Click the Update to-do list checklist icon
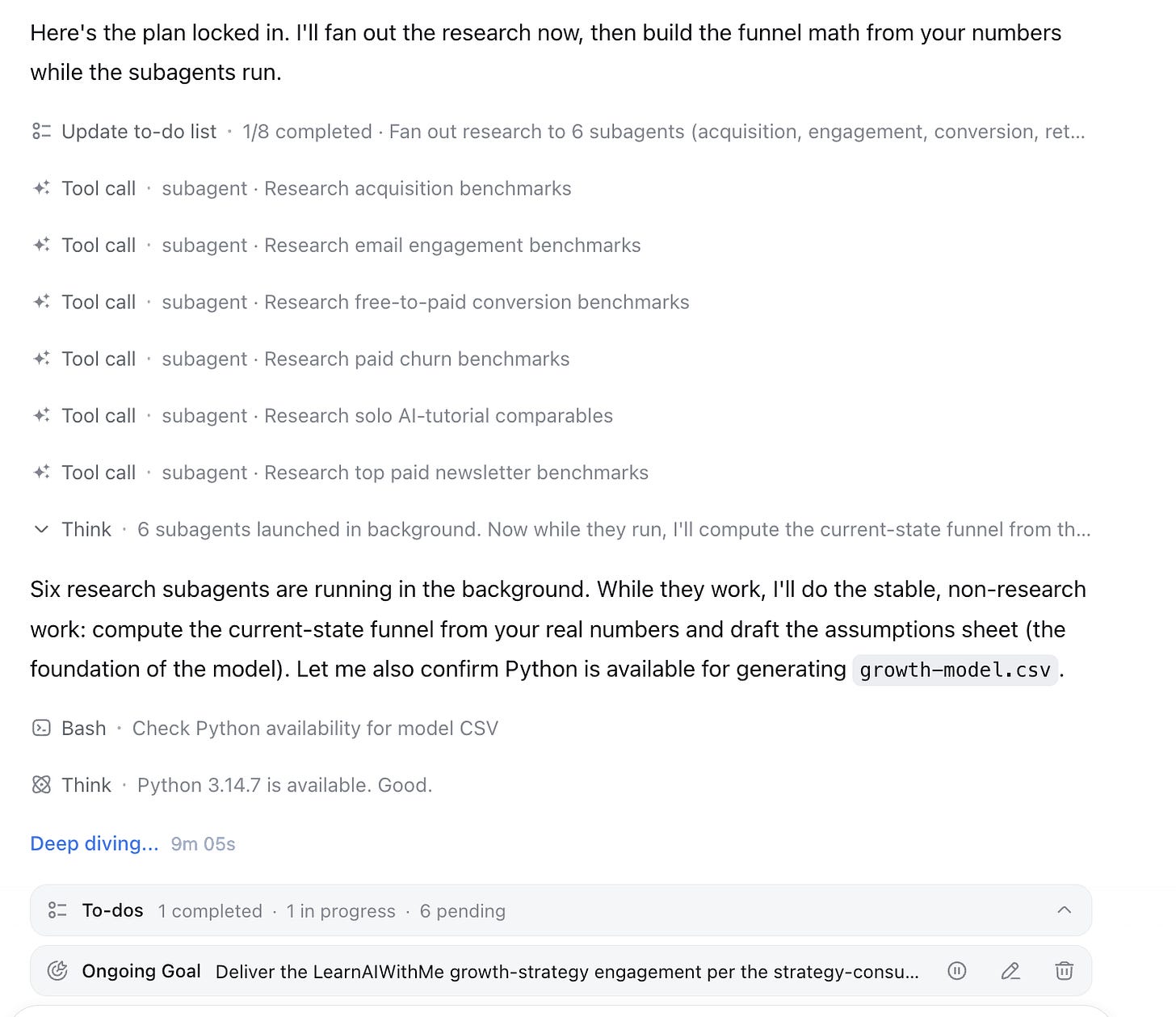This screenshot has height=1017, width=1176. (41, 131)
